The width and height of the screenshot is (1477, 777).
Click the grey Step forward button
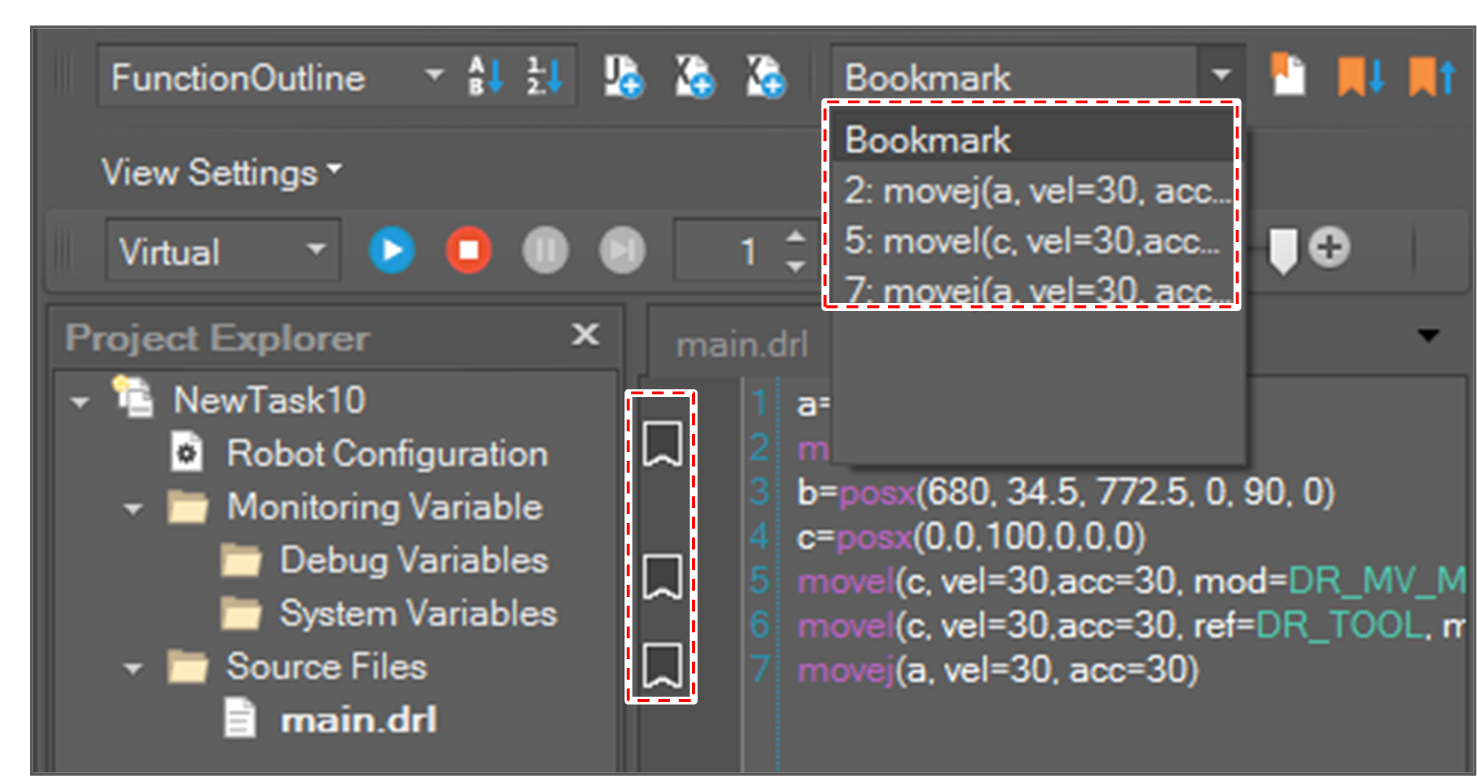[x=621, y=250]
